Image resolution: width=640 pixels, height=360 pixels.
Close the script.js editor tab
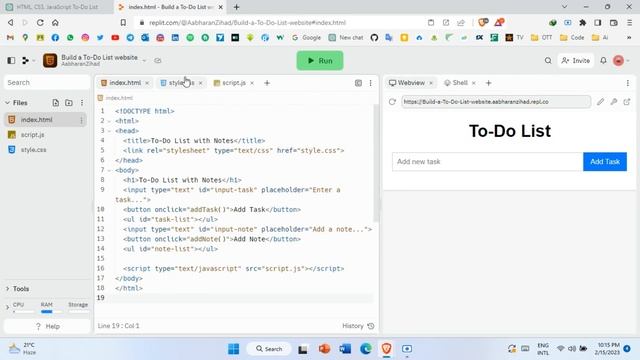click(252, 83)
